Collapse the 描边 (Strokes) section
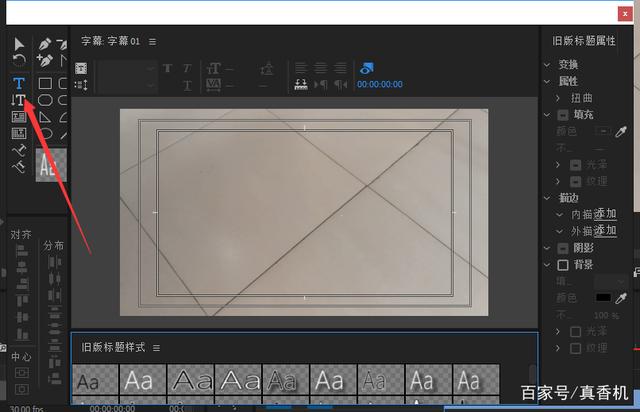The image size is (640, 412). [547, 197]
